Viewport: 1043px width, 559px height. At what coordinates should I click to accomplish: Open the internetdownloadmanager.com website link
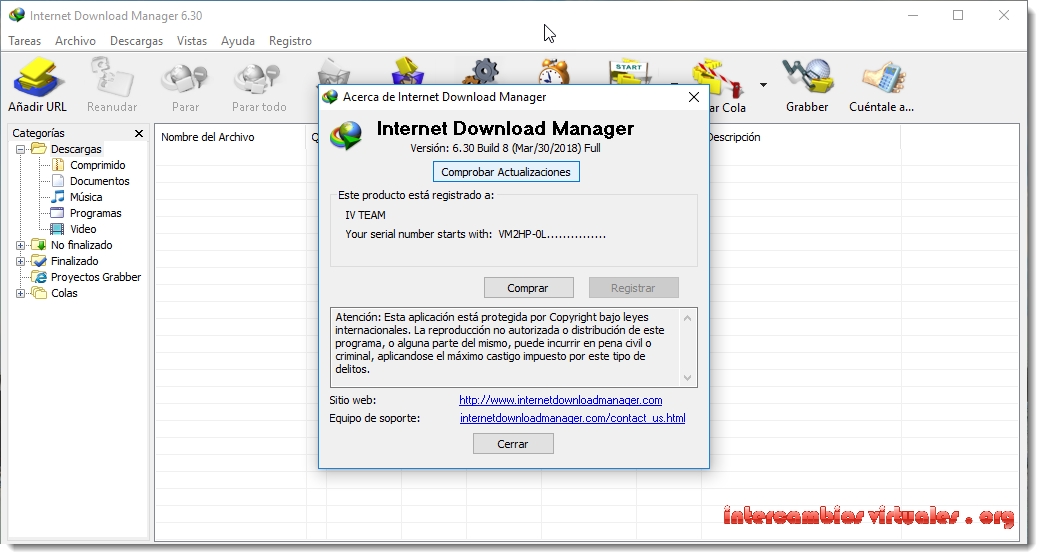tap(561, 400)
